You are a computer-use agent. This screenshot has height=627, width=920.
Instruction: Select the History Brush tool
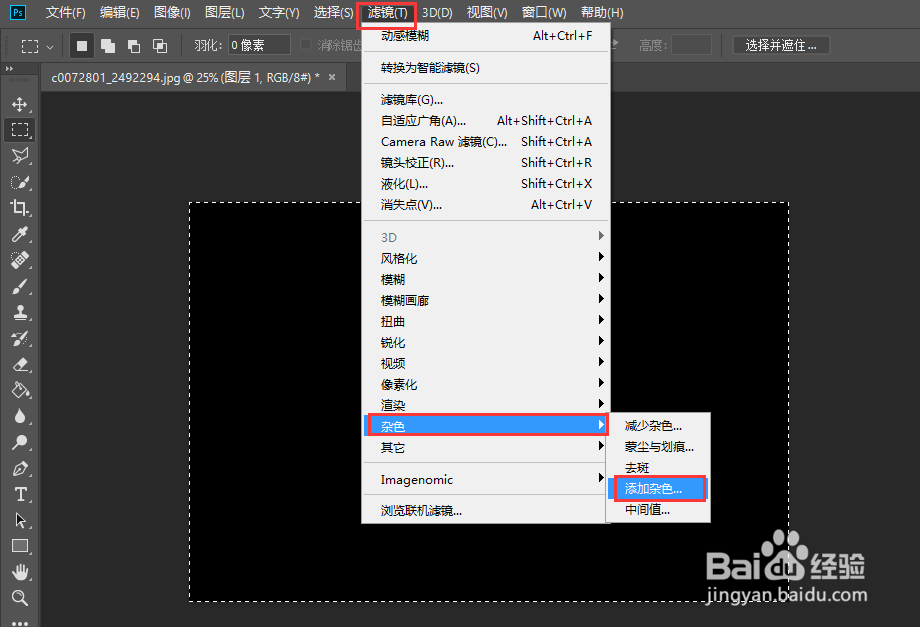click(20, 338)
